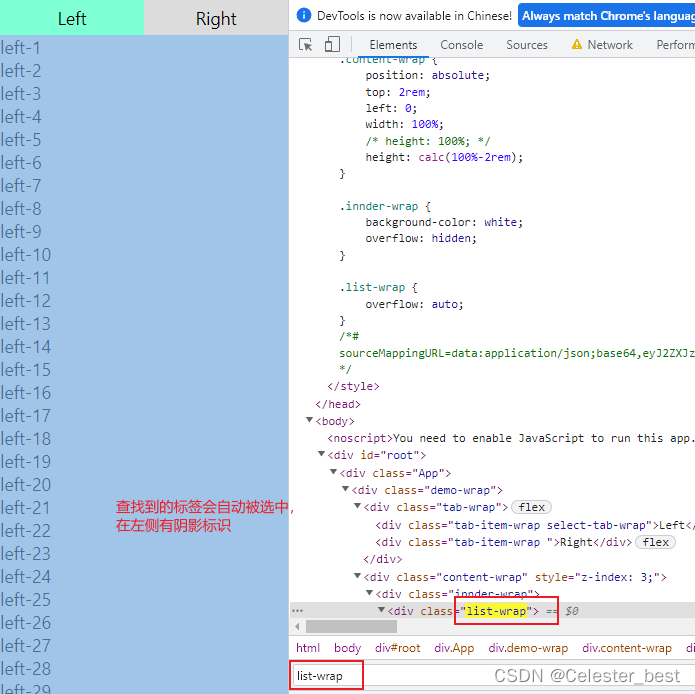Collapse the demo-wrap div node

(345, 489)
